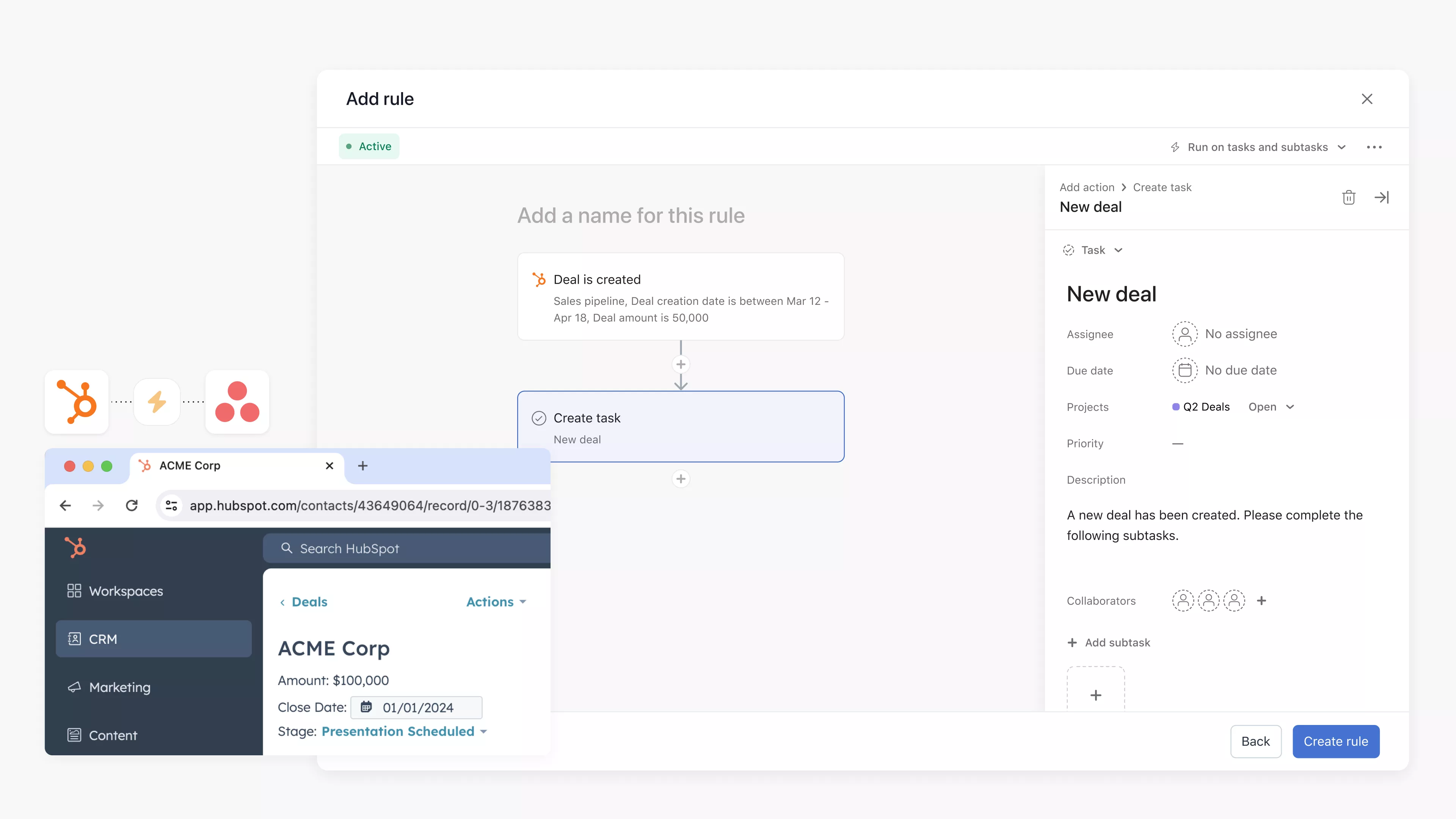Click the plus between trigger and action
The image size is (1456, 819).
681,364
